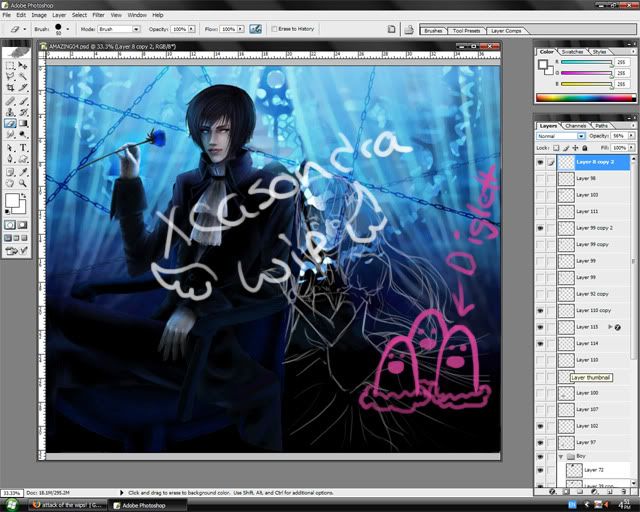
Task: Click Edit in Quick Mask Mode icon
Action: (x=22, y=225)
